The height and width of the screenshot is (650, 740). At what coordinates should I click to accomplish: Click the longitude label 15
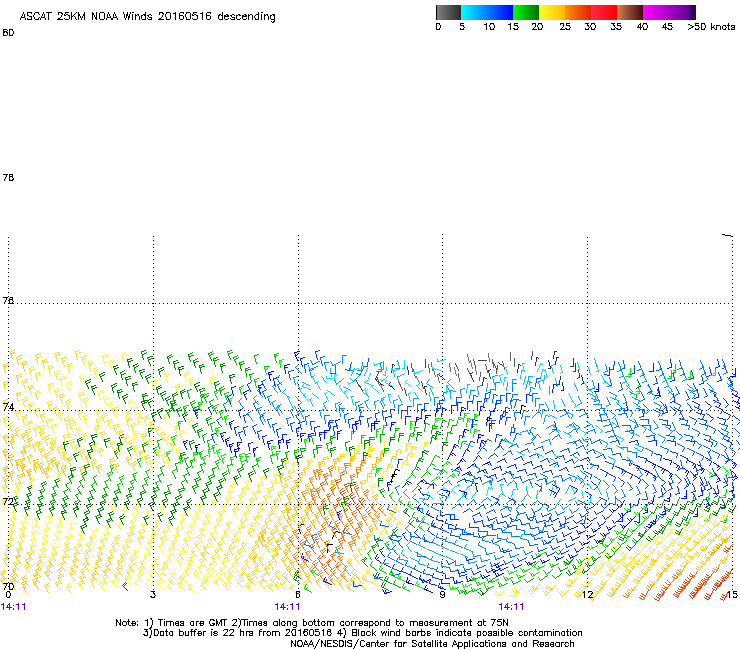coord(732,595)
